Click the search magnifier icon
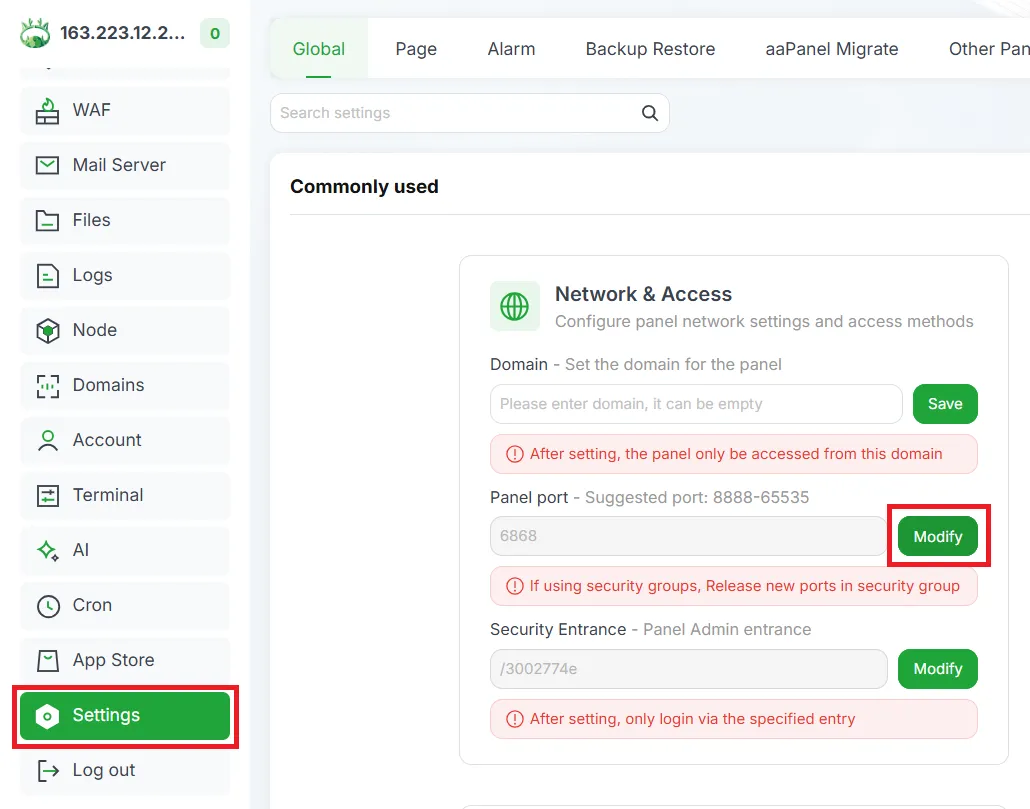The height and width of the screenshot is (809, 1030). point(650,113)
